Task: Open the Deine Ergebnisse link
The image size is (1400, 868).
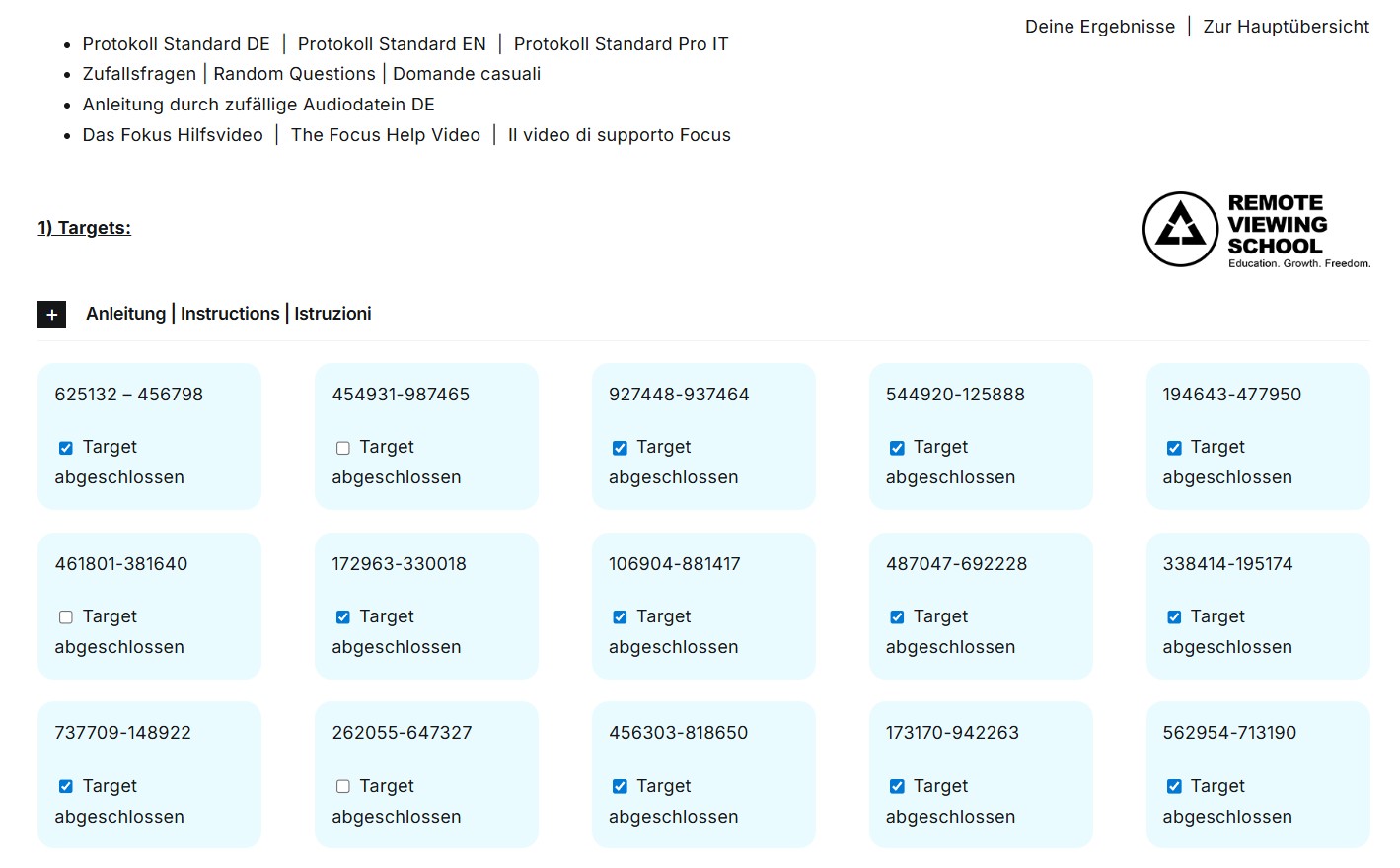Action: tap(1099, 27)
